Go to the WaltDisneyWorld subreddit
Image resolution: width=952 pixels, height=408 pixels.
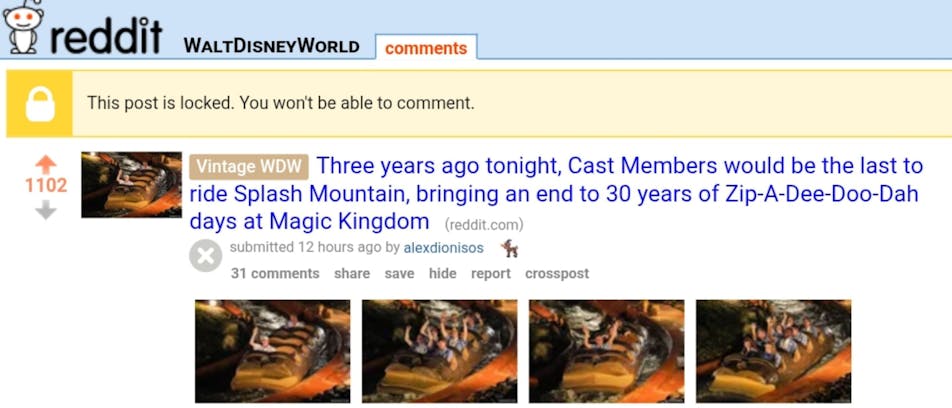[x=271, y=46]
